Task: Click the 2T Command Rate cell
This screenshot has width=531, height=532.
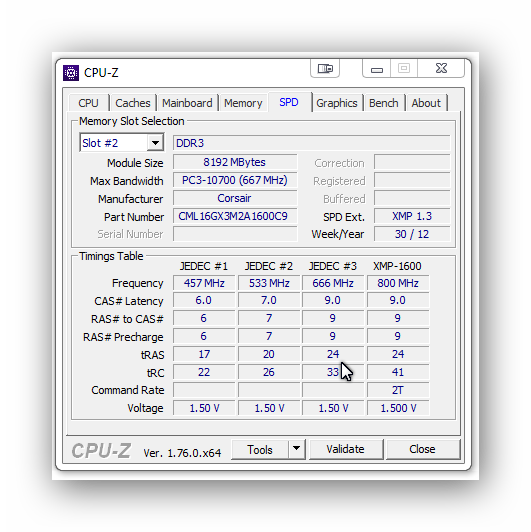Action: coord(398,390)
